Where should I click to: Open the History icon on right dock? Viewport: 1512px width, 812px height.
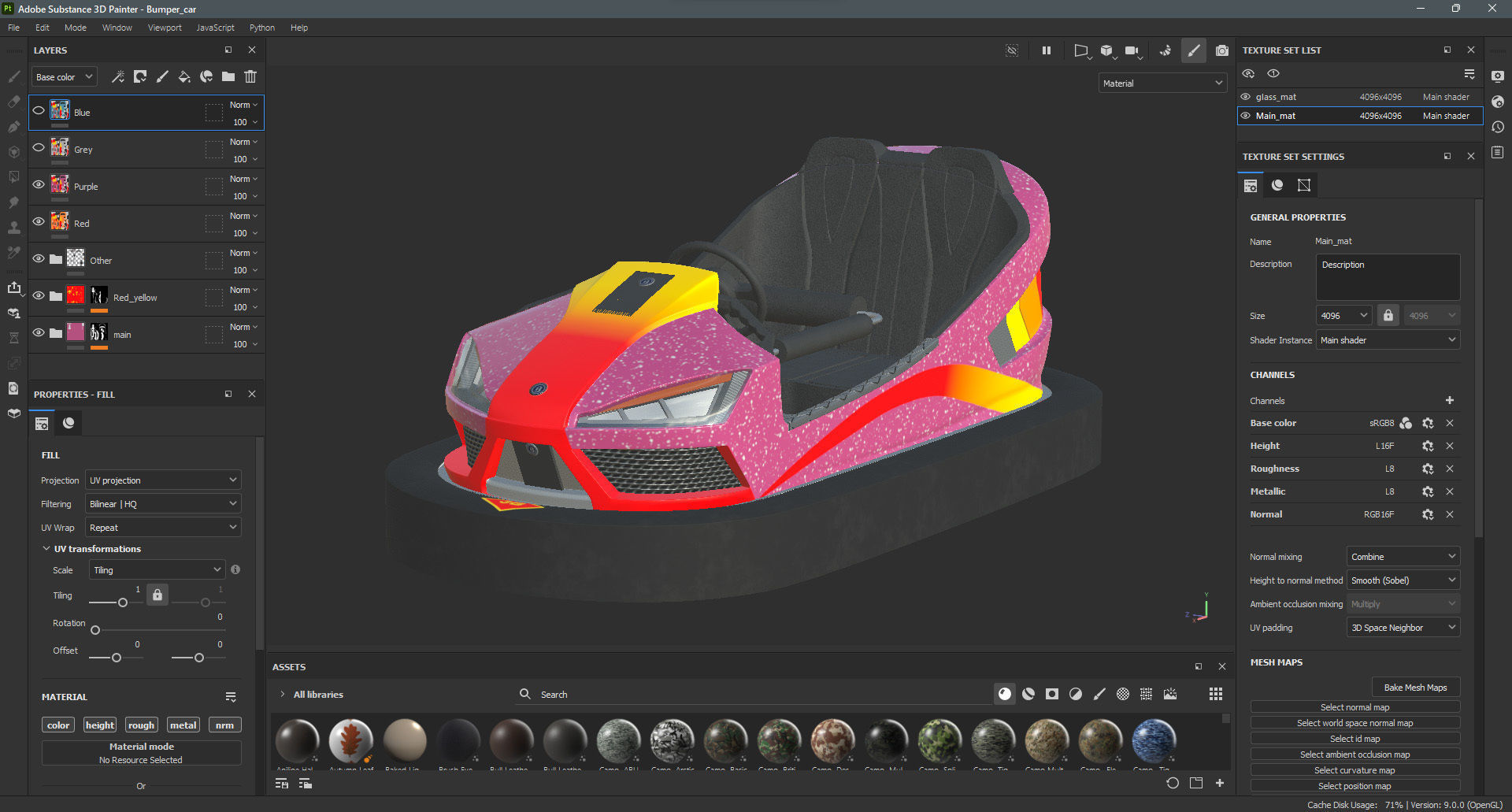click(x=1498, y=127)
